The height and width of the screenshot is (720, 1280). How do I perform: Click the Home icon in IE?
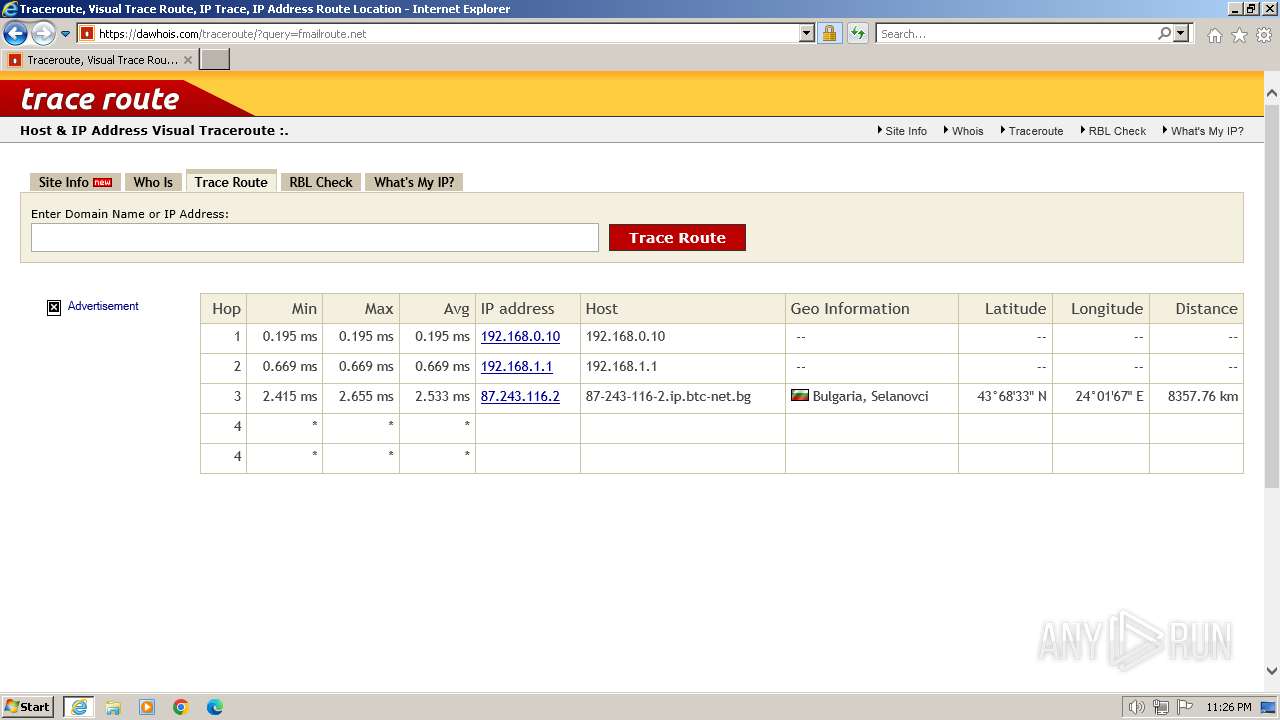pos(1214,35)
